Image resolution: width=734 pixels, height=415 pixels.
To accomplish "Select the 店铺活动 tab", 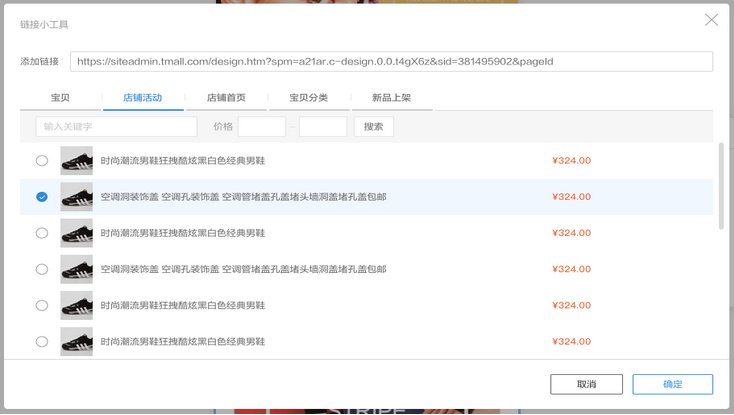I will 143,98.
